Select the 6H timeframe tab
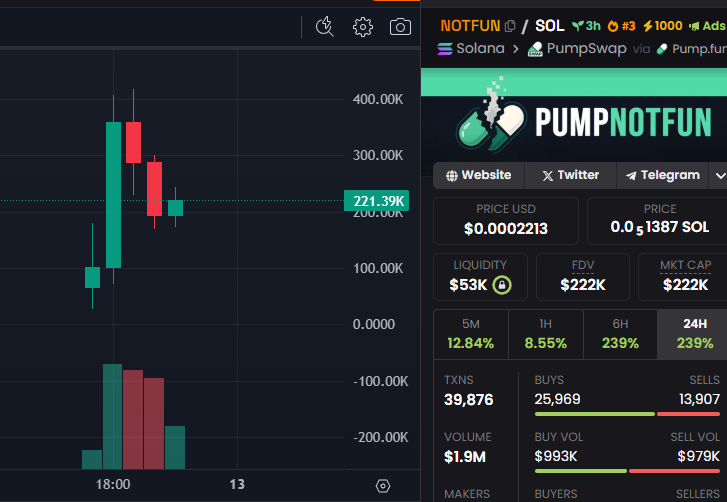Viewport: 727px width, 502px height. pyautogui.click(x=620, y=334)
